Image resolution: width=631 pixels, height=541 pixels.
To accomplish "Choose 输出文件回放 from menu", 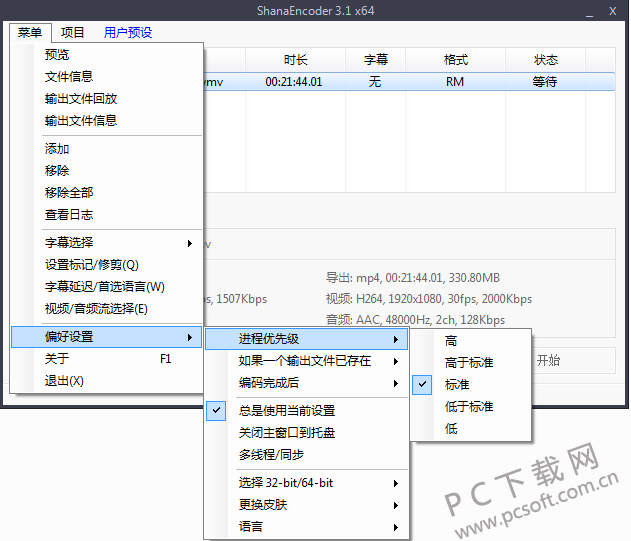I will pos(107,99).
